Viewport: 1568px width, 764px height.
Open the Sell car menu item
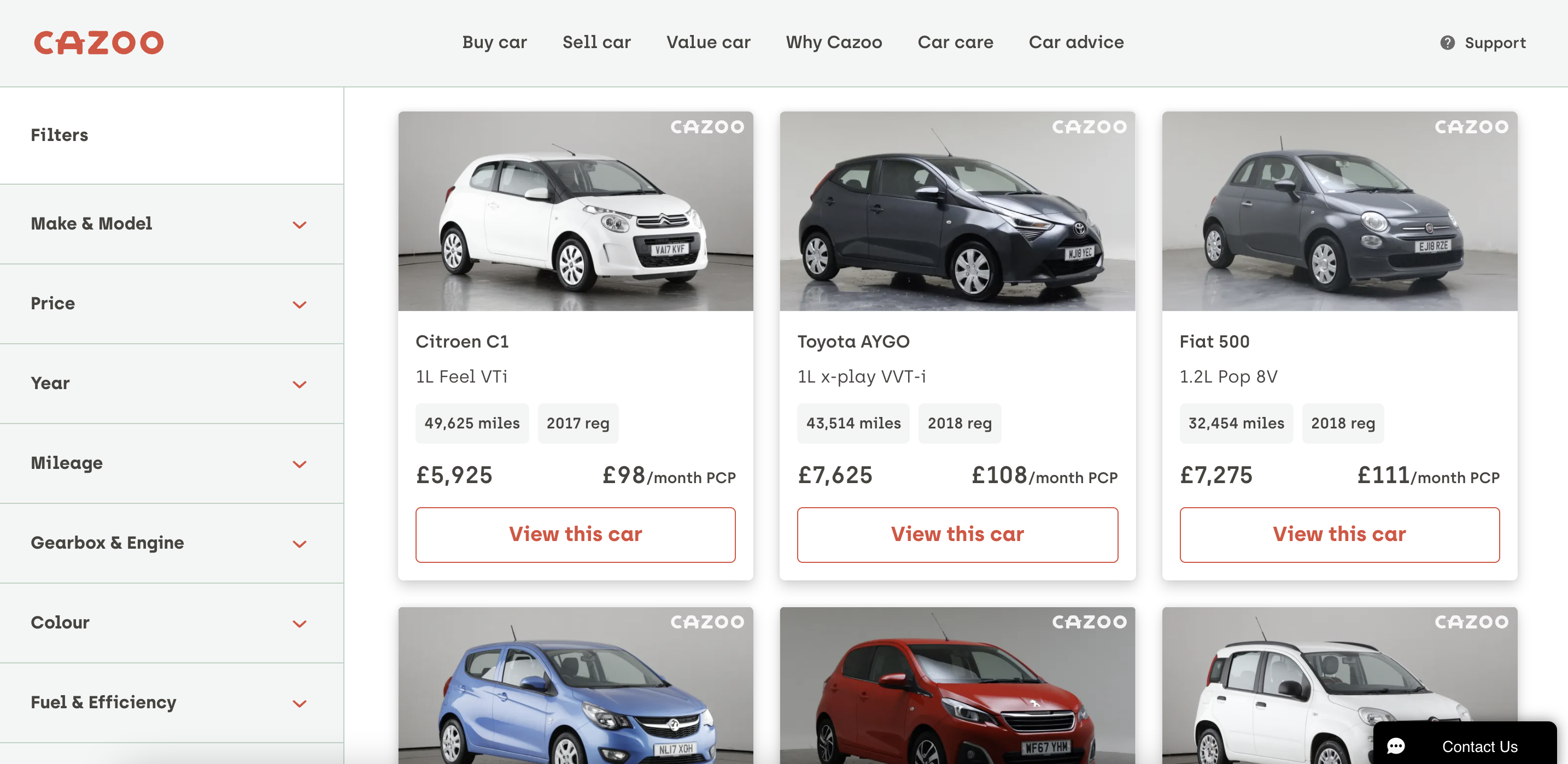click(x=596, y=43)
